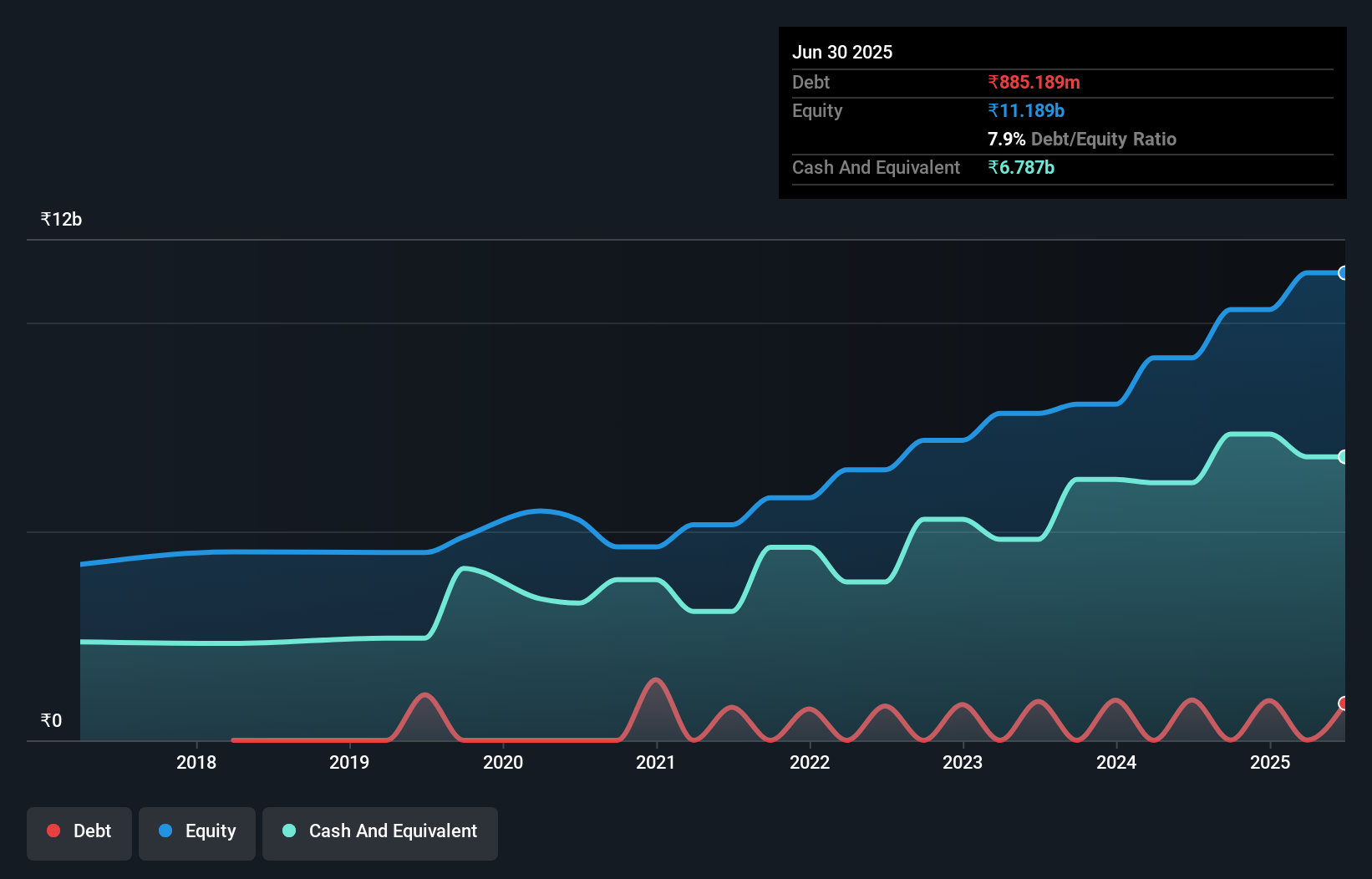Image resolution: width=1372 pixels, height=879 pixels.
Task: Toggle the Equity series visibility
Action: coord(196,831)
